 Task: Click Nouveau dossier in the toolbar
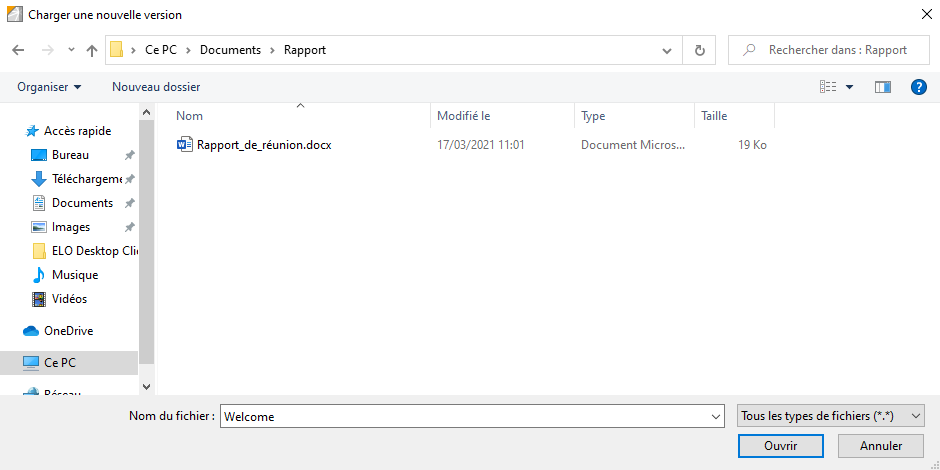156,87
